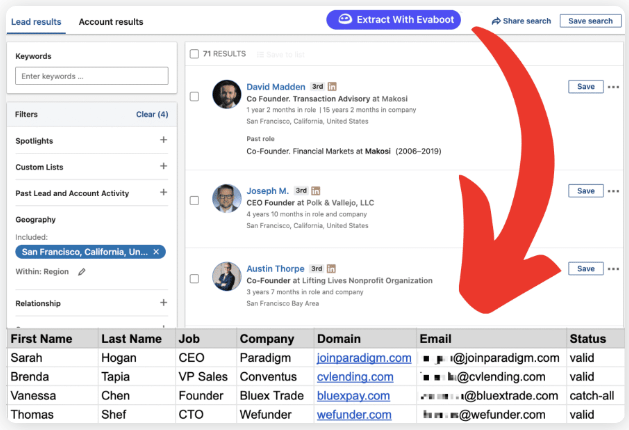
Task: Expand the Spotlights filter
Action: tap(163, 140)
